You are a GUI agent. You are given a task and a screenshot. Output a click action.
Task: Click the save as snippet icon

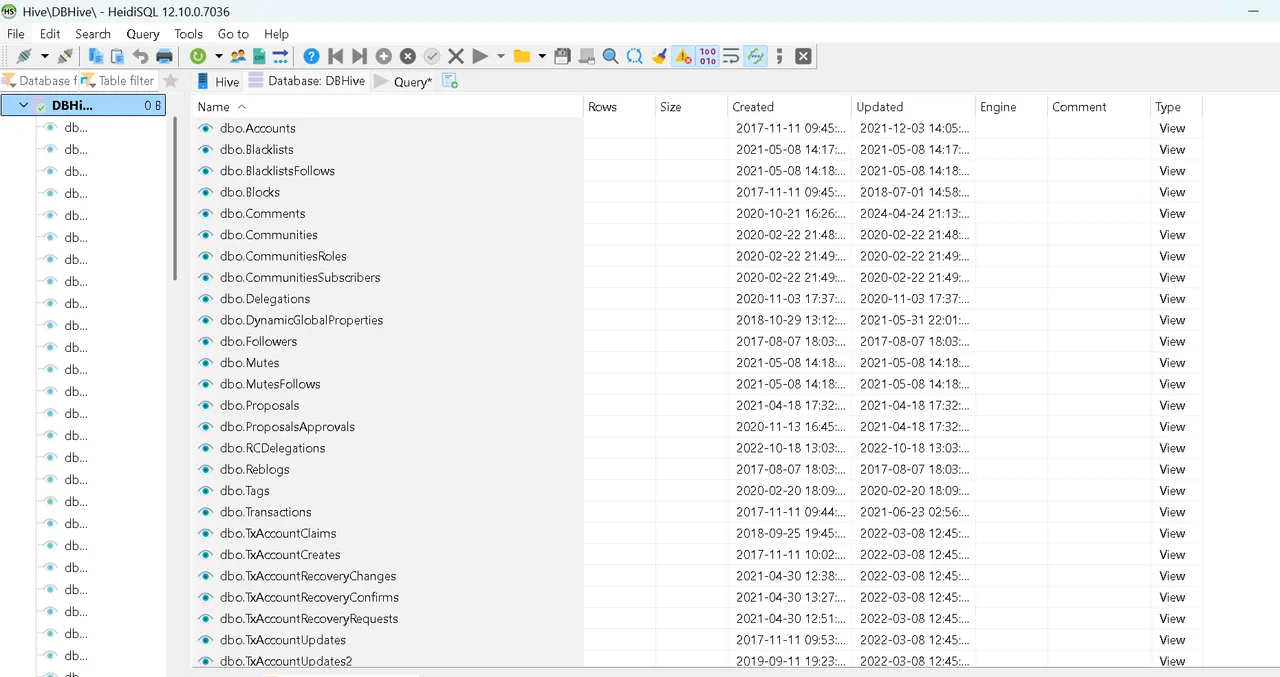pyautogui.click(x=587, y=56)
